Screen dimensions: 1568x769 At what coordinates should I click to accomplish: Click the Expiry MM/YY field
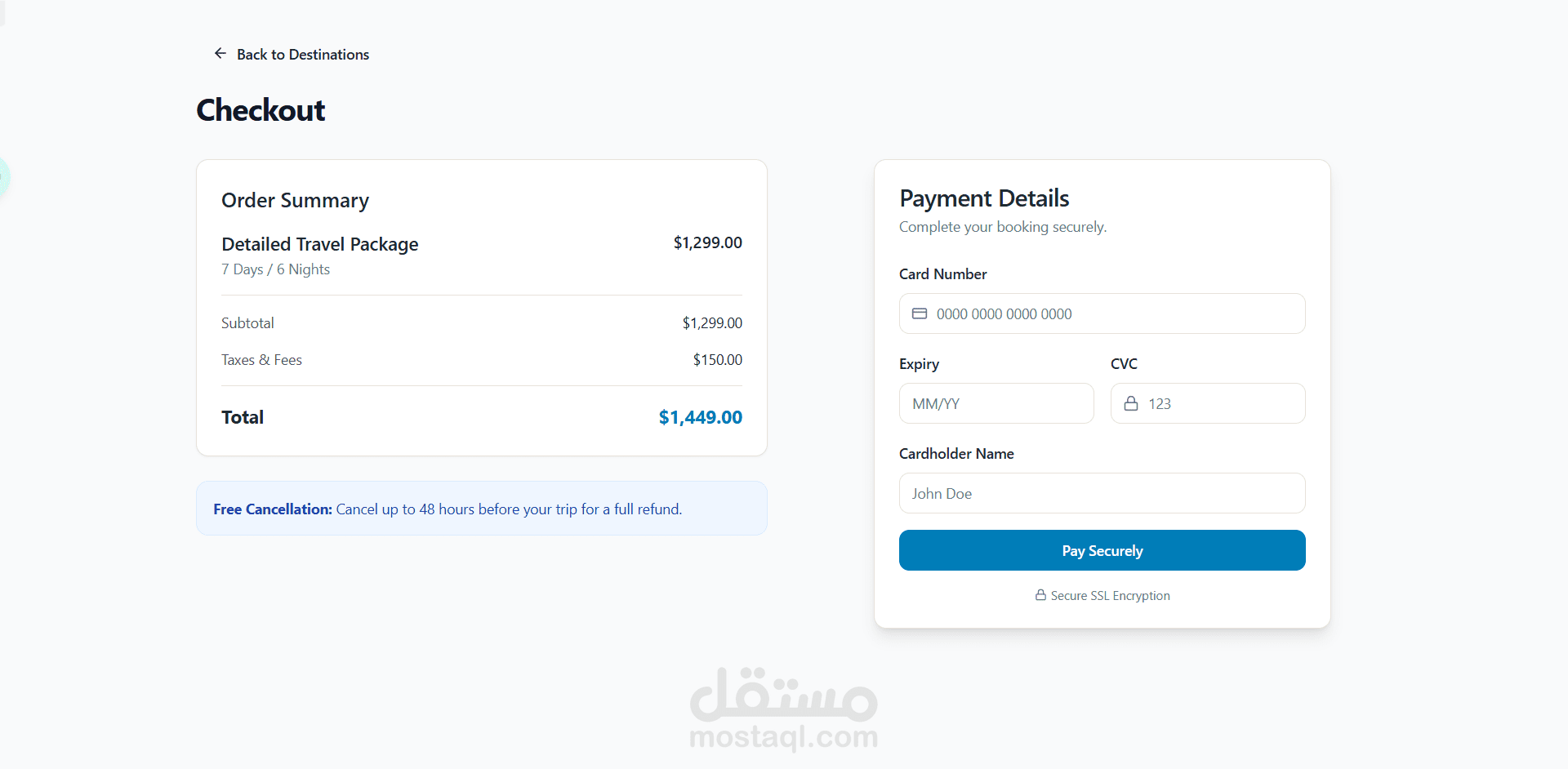(996, 403)
